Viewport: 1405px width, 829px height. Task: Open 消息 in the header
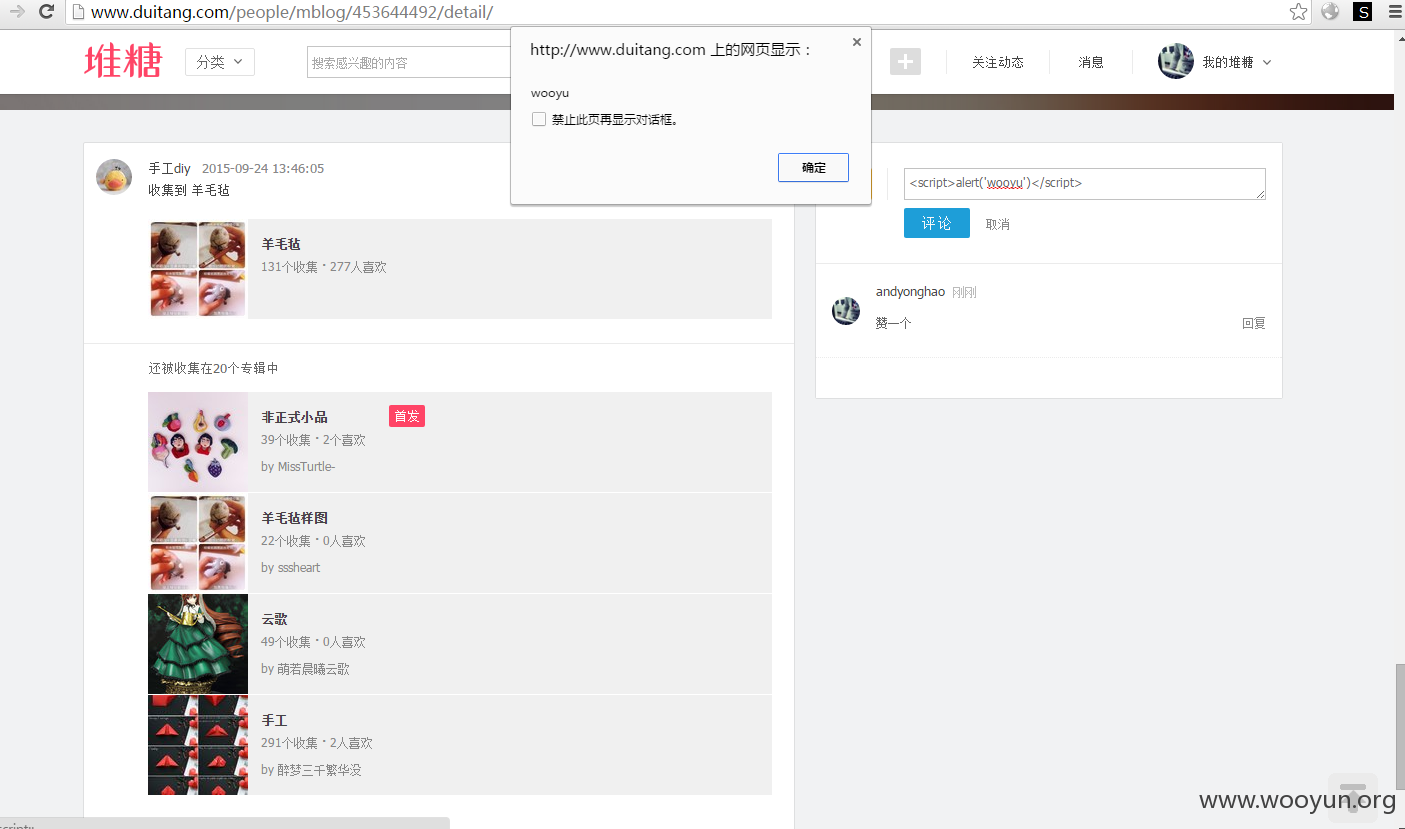[1091, 62]
